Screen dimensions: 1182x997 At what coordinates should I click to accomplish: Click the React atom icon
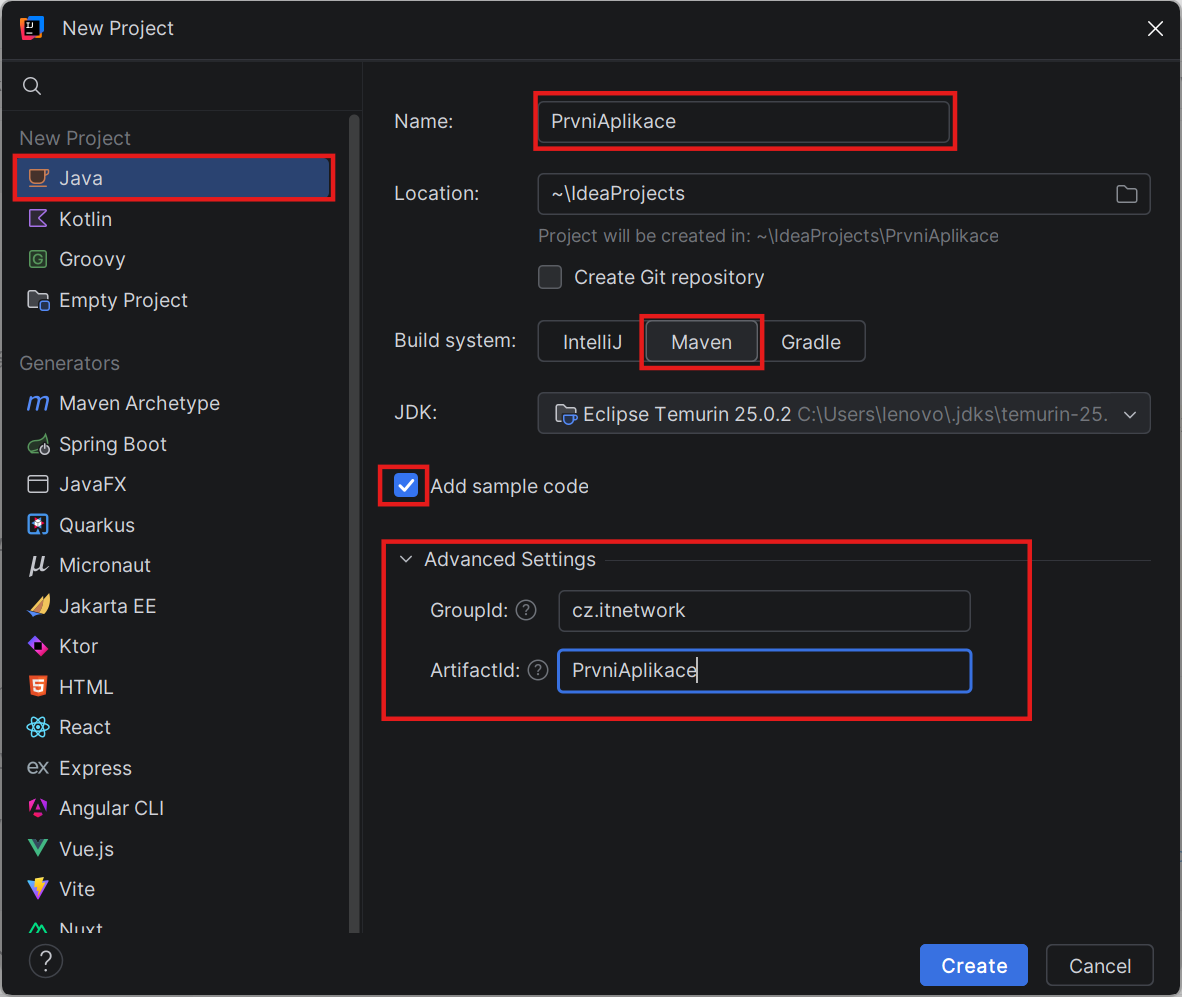tap(38, 727)
